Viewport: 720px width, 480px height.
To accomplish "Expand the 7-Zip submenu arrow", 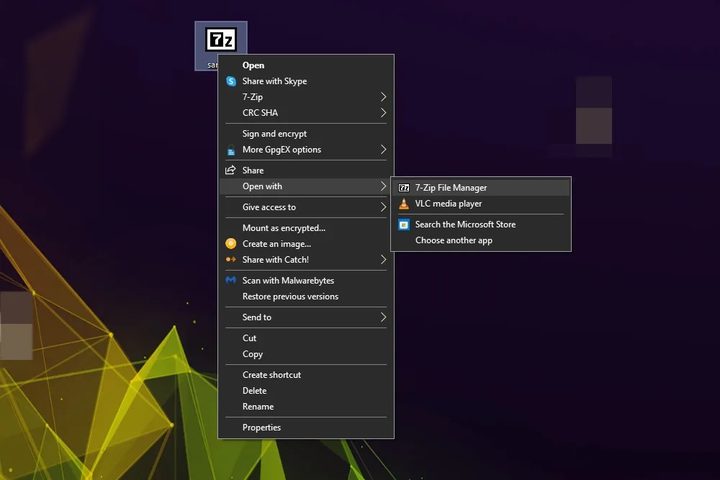I will pos(383,97).
